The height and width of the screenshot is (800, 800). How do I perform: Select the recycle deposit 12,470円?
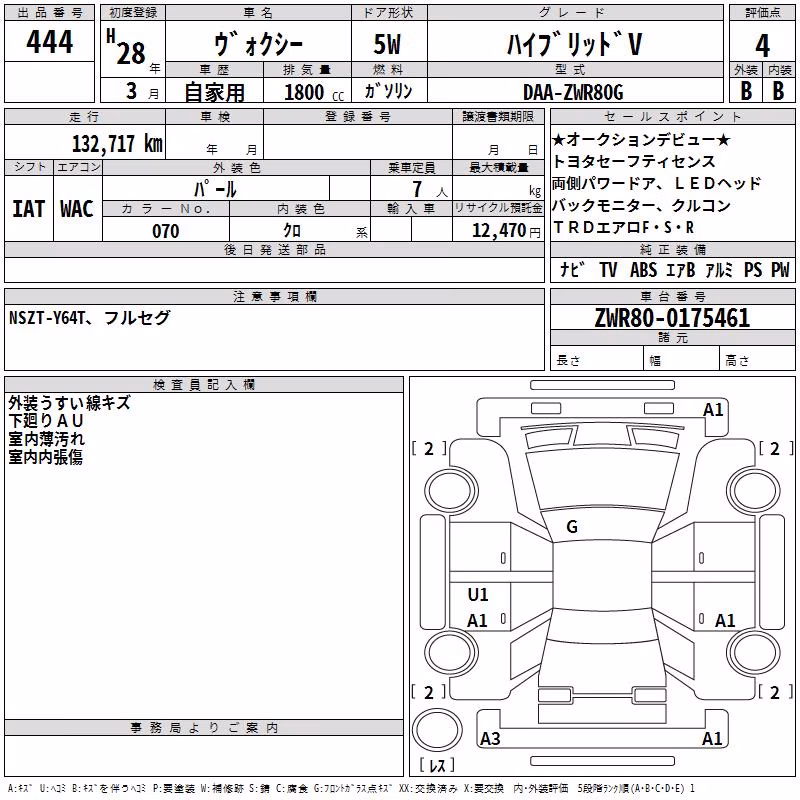click(506, 231)
